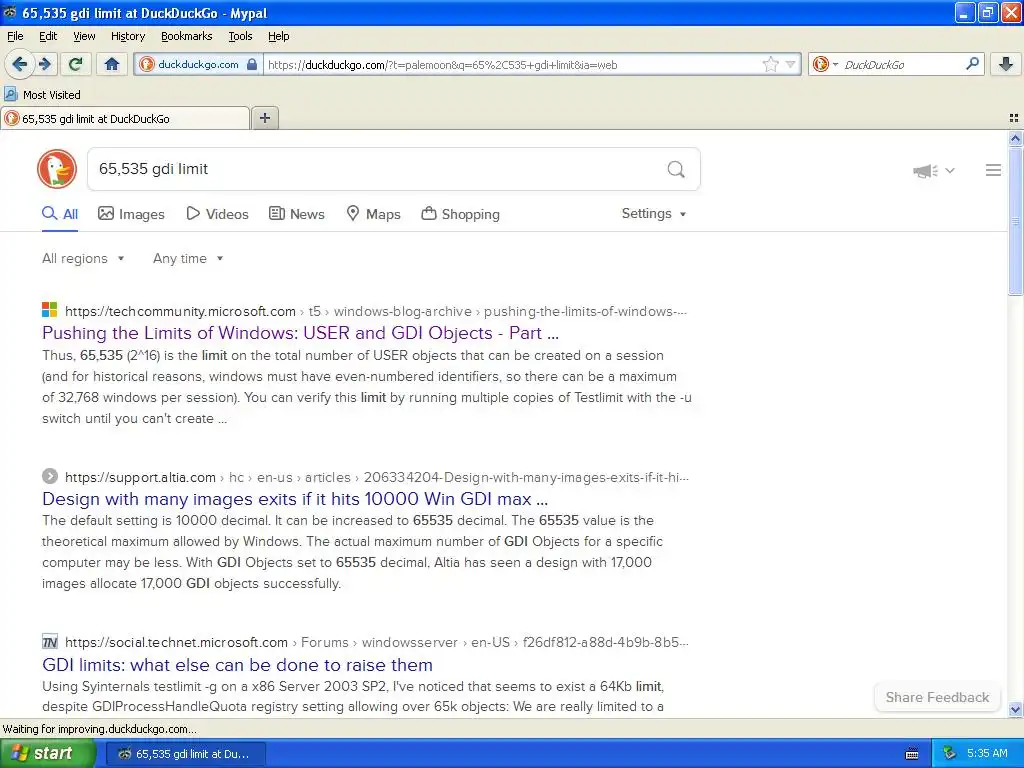The height and width of the screenshot is (768, 1024).
Task: Open the Settings dropdown
Action: [x=654, y=214]
